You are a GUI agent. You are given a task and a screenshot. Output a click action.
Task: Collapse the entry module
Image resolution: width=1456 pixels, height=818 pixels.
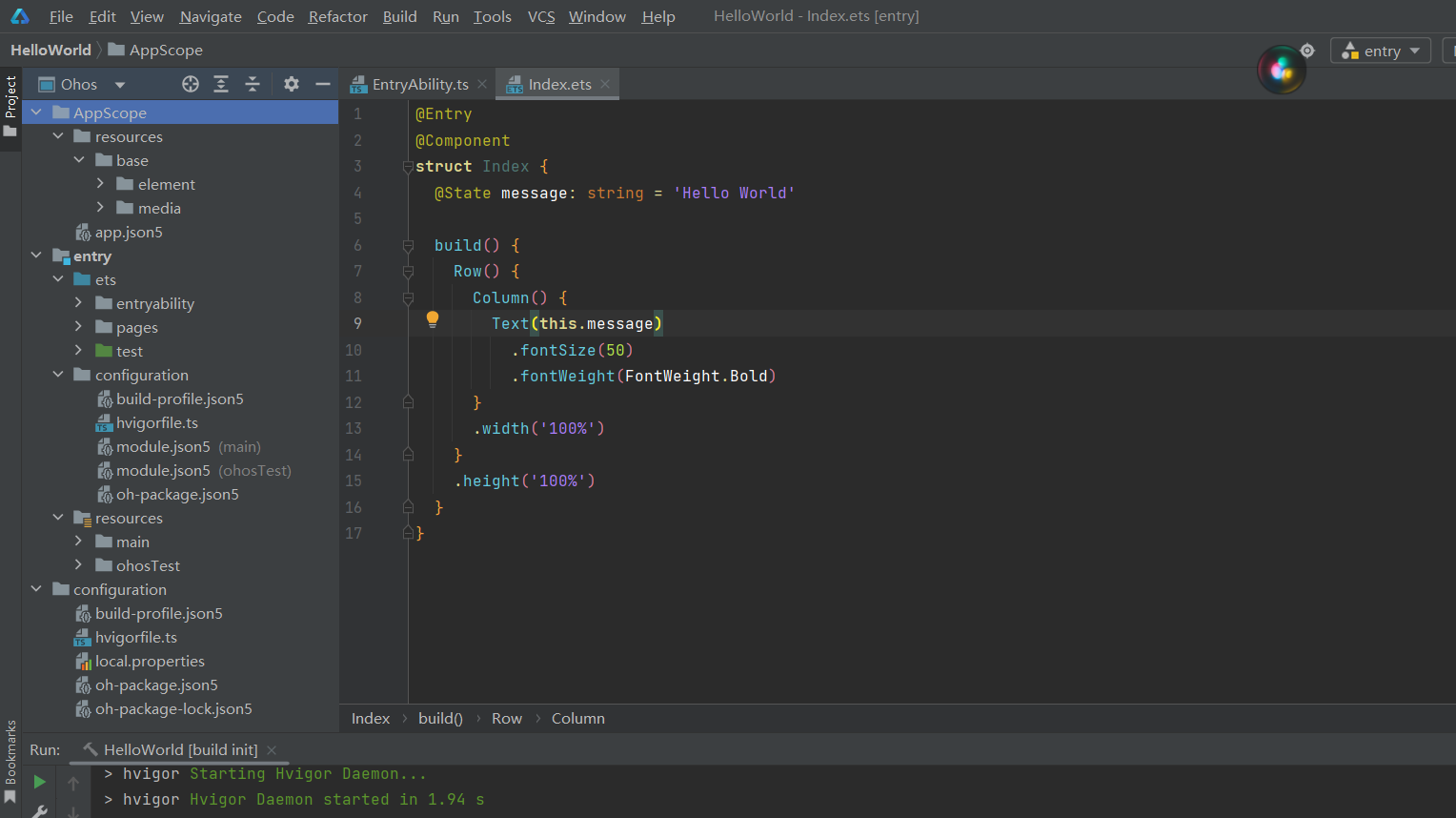point(36,256)
